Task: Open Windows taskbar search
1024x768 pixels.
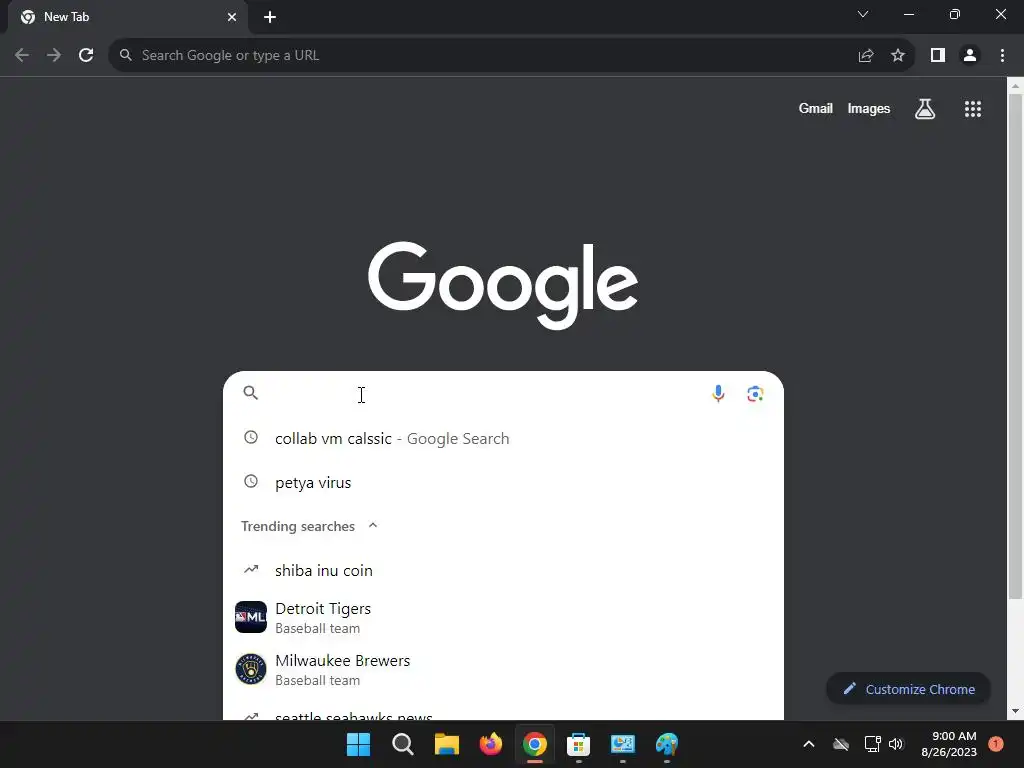Action: click(402, 744)
